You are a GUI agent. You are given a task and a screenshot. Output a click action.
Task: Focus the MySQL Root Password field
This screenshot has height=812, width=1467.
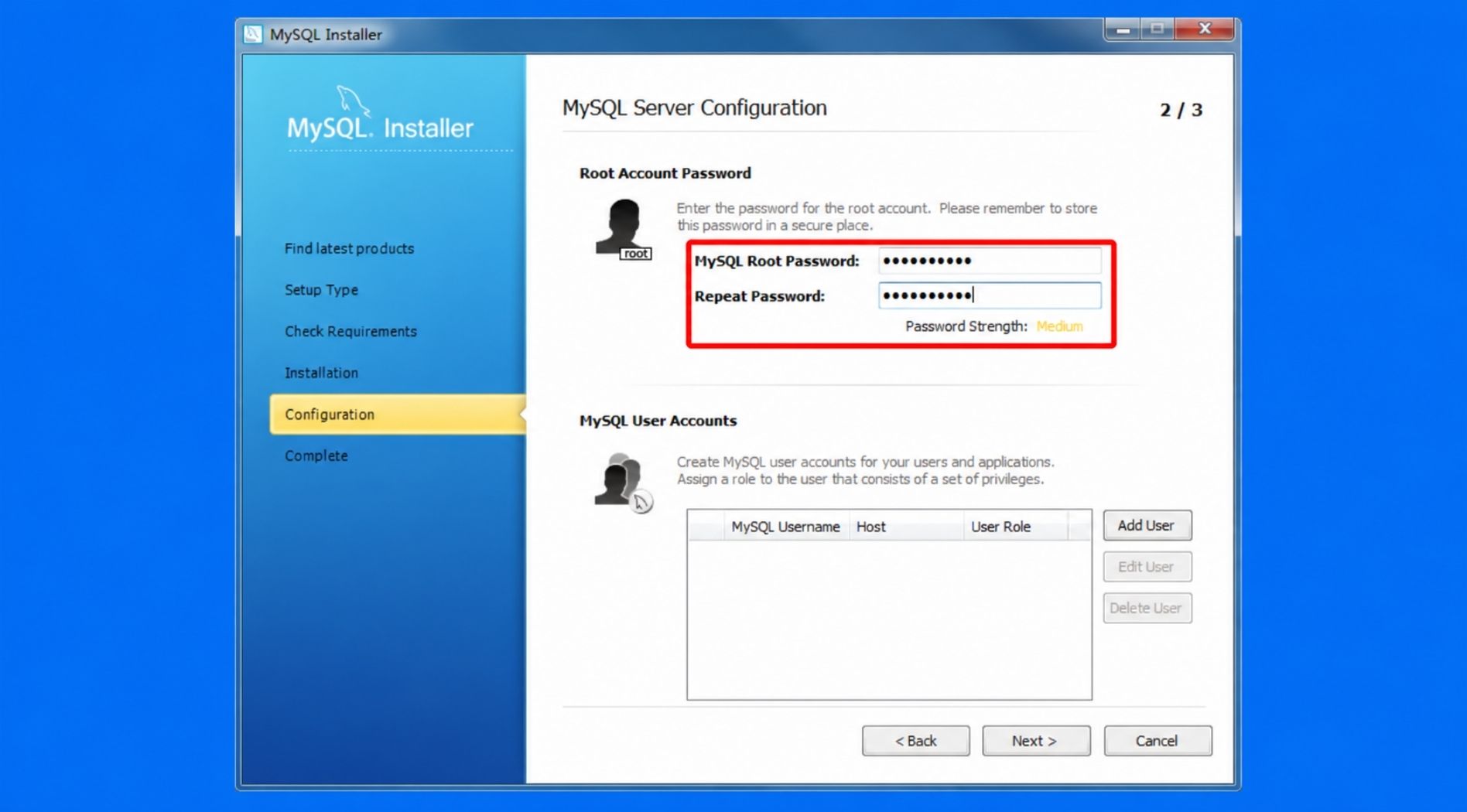(x=990, y=261)
